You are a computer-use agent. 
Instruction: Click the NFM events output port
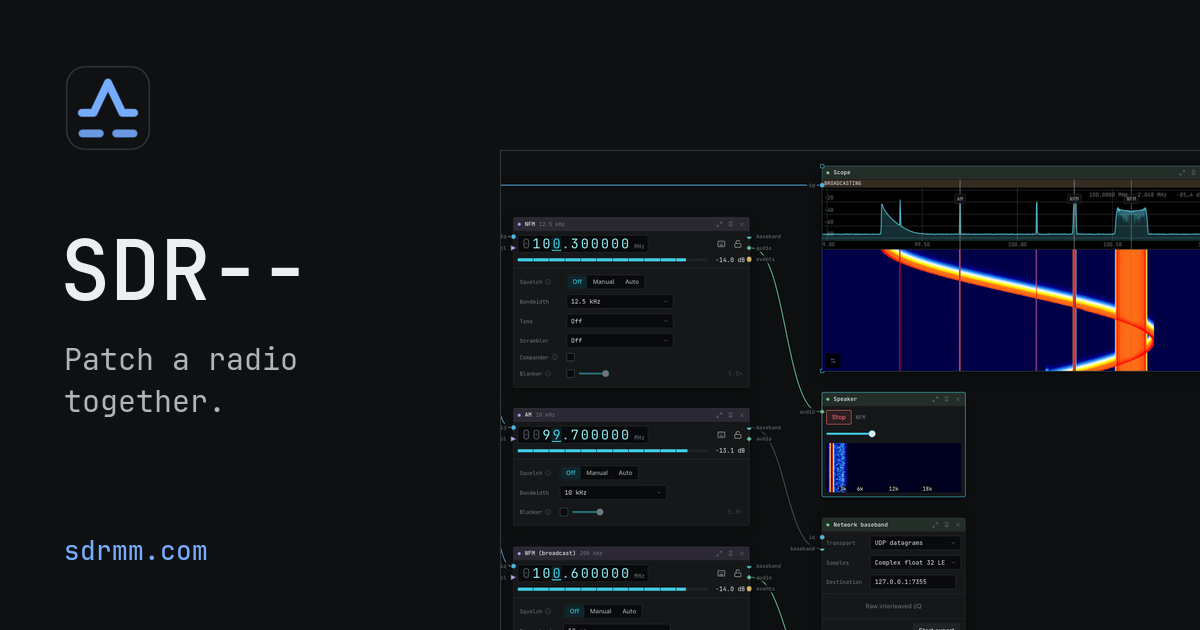(x=749, y=259)
